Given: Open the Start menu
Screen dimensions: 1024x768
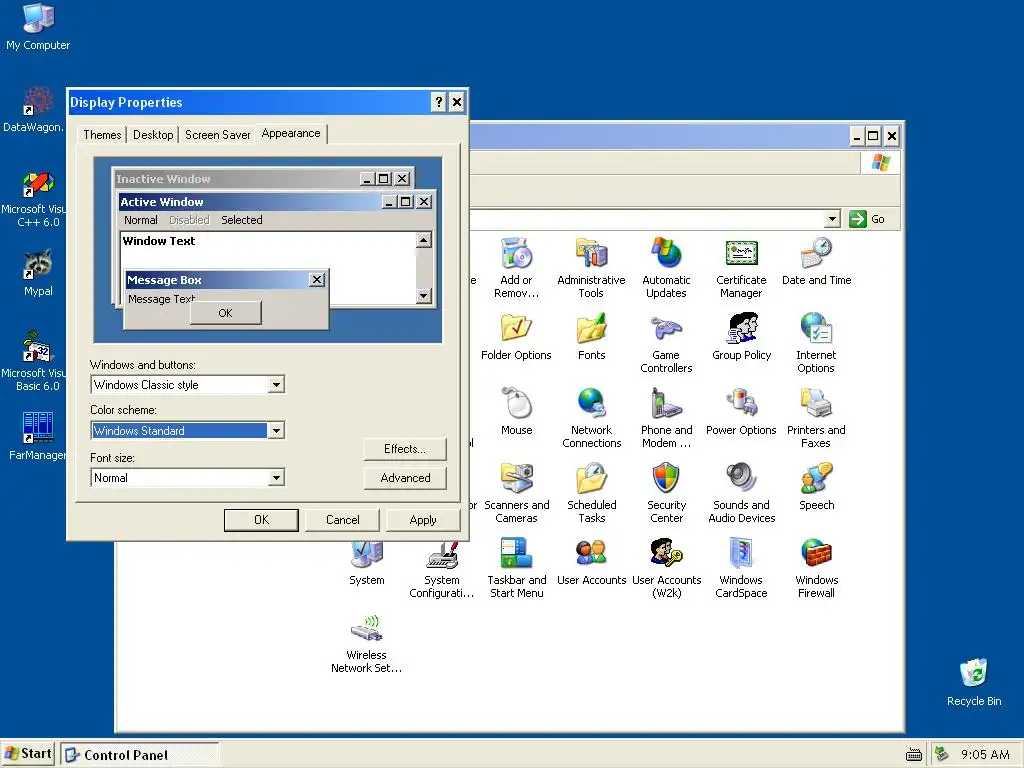Looking at the screenshot, I should pos(28,754).
